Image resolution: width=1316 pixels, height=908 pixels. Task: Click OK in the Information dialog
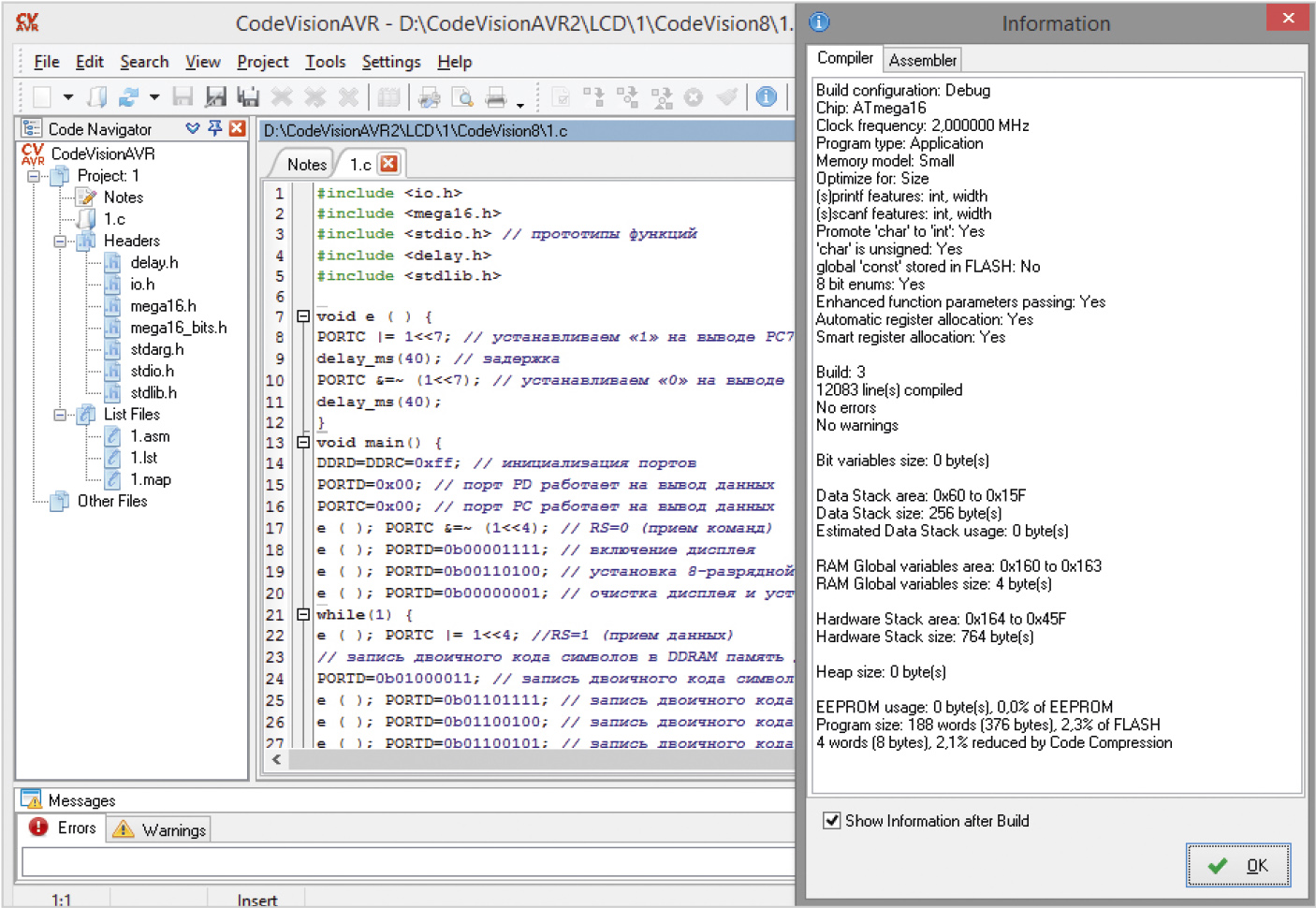click(1238, 866)
